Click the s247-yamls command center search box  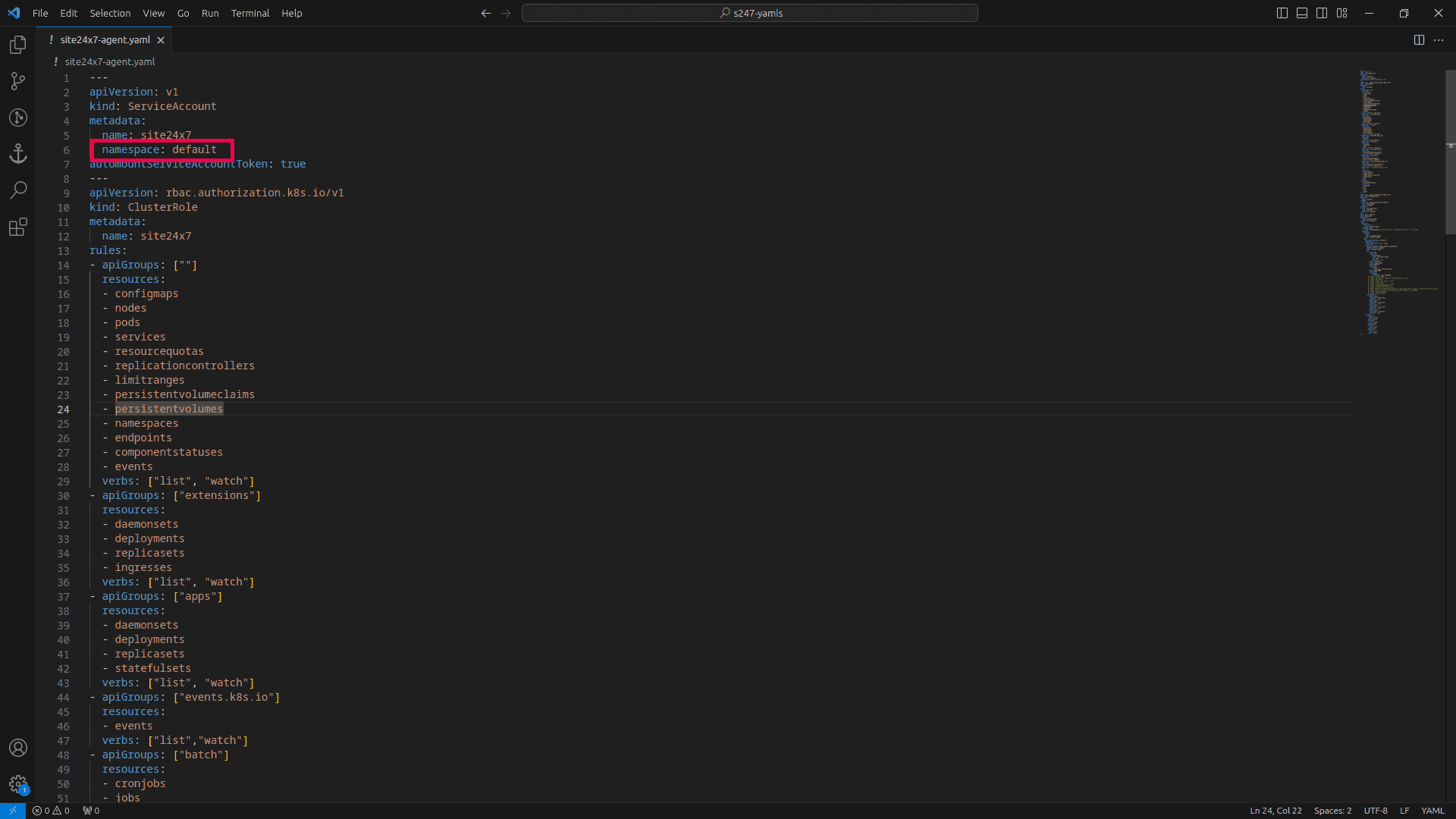pyautogui.click(x=749, y=13)
